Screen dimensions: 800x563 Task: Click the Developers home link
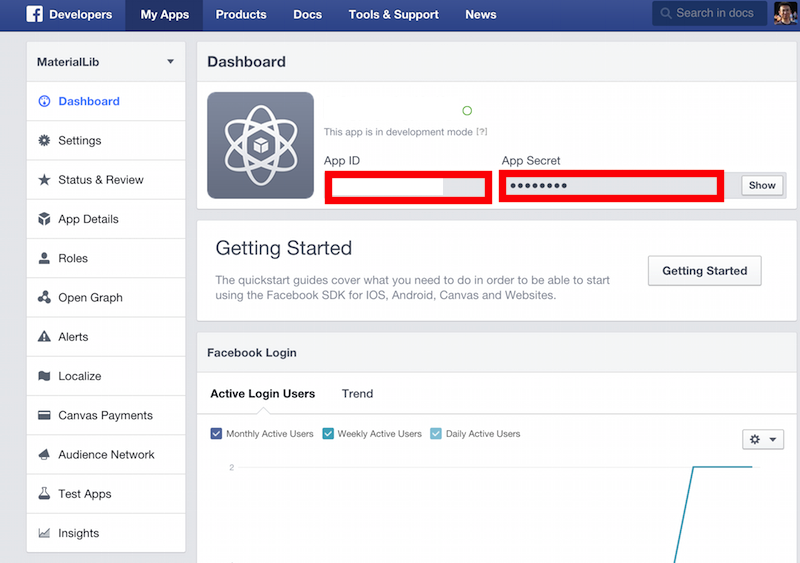tap(81, 15)
